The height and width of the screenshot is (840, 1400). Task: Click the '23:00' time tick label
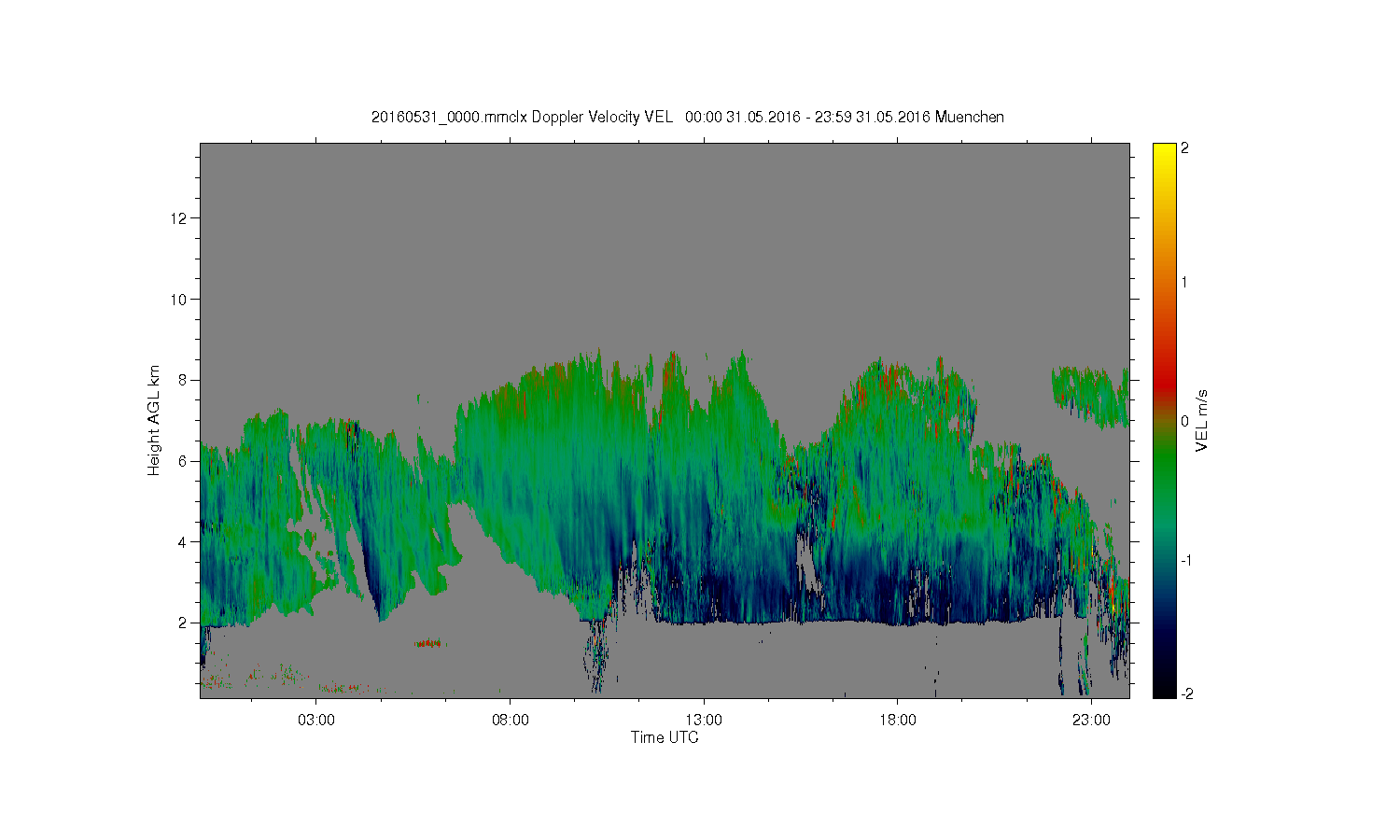(x=1091, y=721)
